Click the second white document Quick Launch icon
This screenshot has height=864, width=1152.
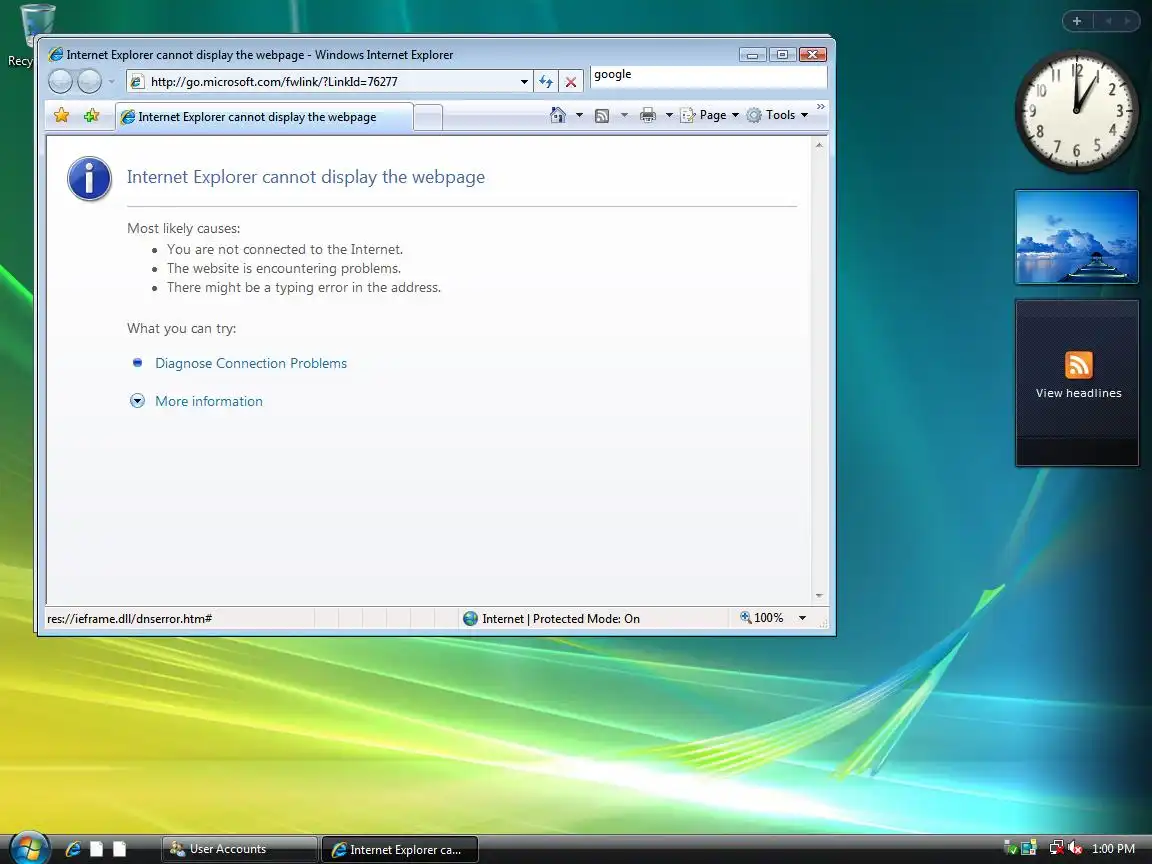click(x=120, y=849)
